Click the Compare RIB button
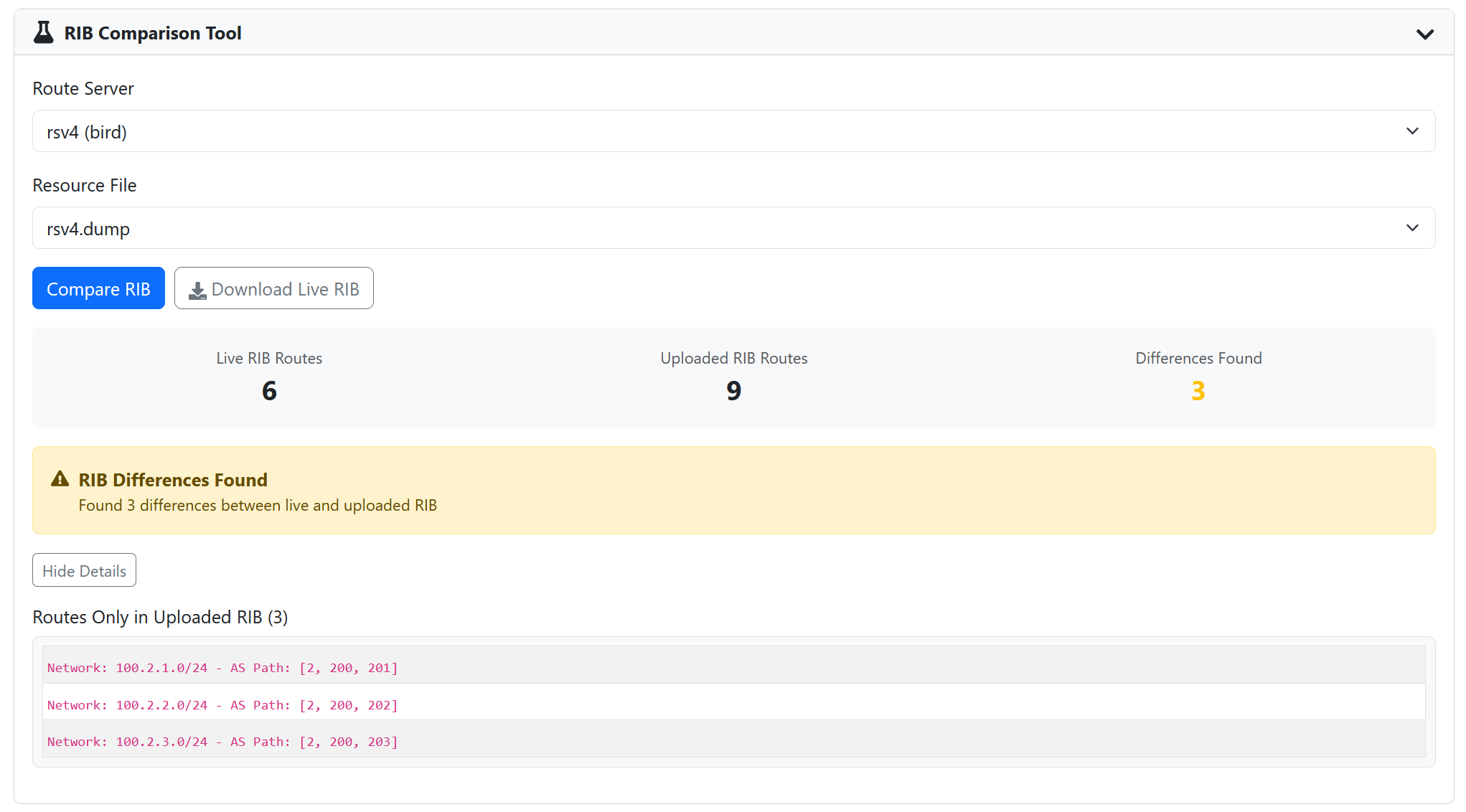Viewport: 1466px width, 812px height. (x=98, y=288)
